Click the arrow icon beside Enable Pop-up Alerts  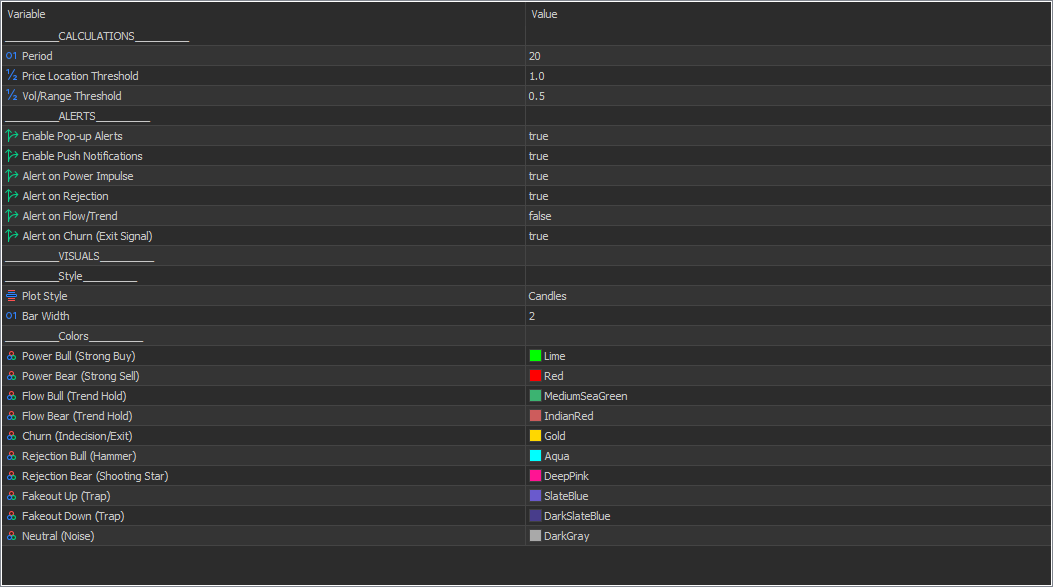click(12, 136)
